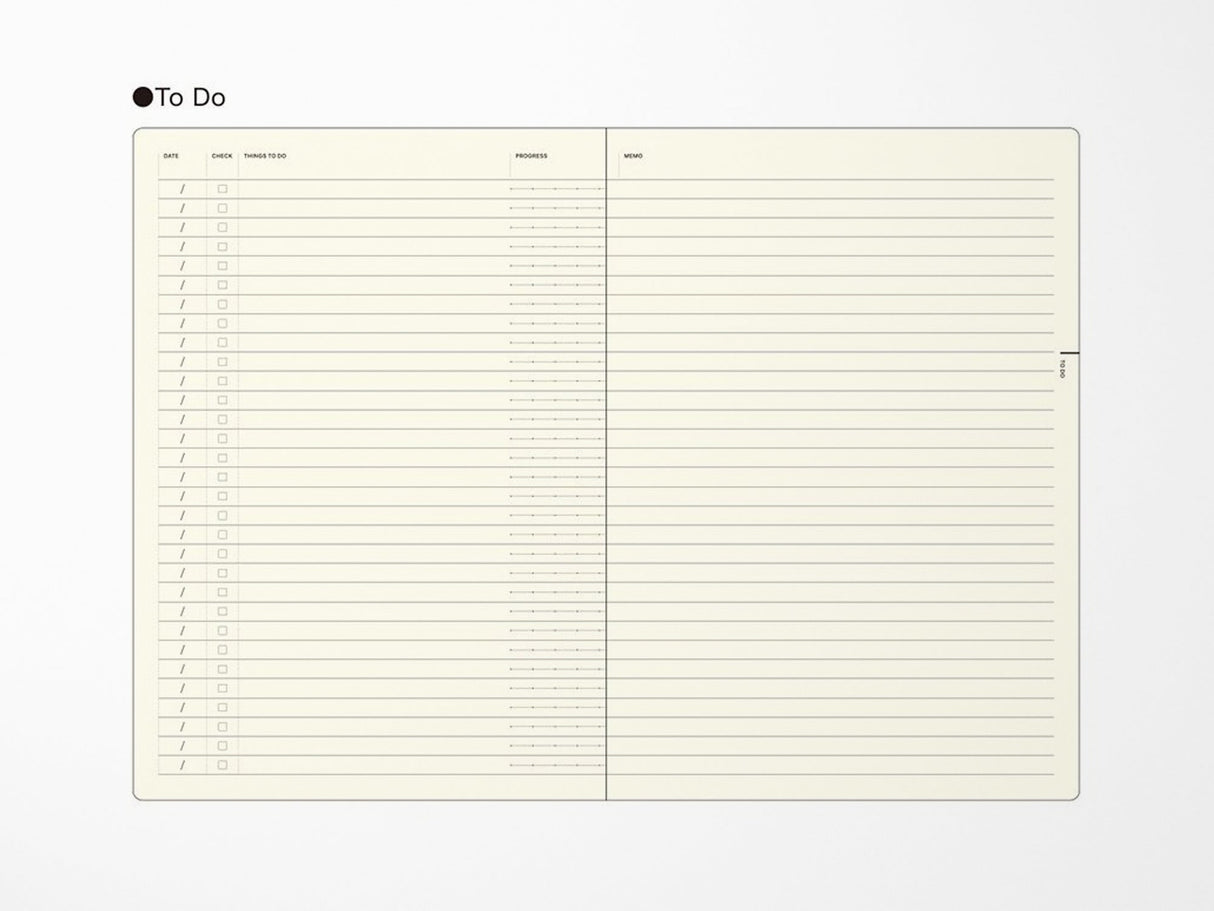Click the dotted progress slider in row one
This screenshot has width=1214, height=911.
pyautogui.click(x=555, y=186)
